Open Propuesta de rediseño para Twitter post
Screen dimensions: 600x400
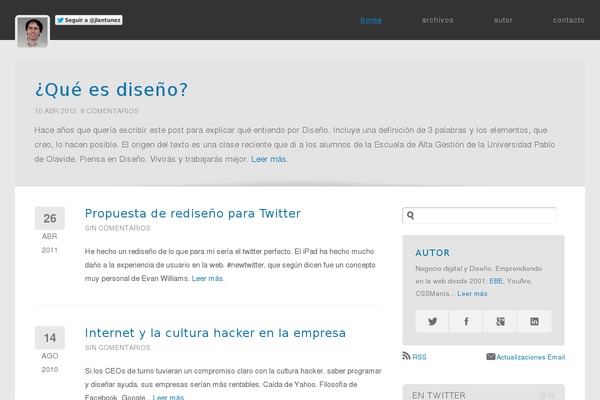pos(192,213)
